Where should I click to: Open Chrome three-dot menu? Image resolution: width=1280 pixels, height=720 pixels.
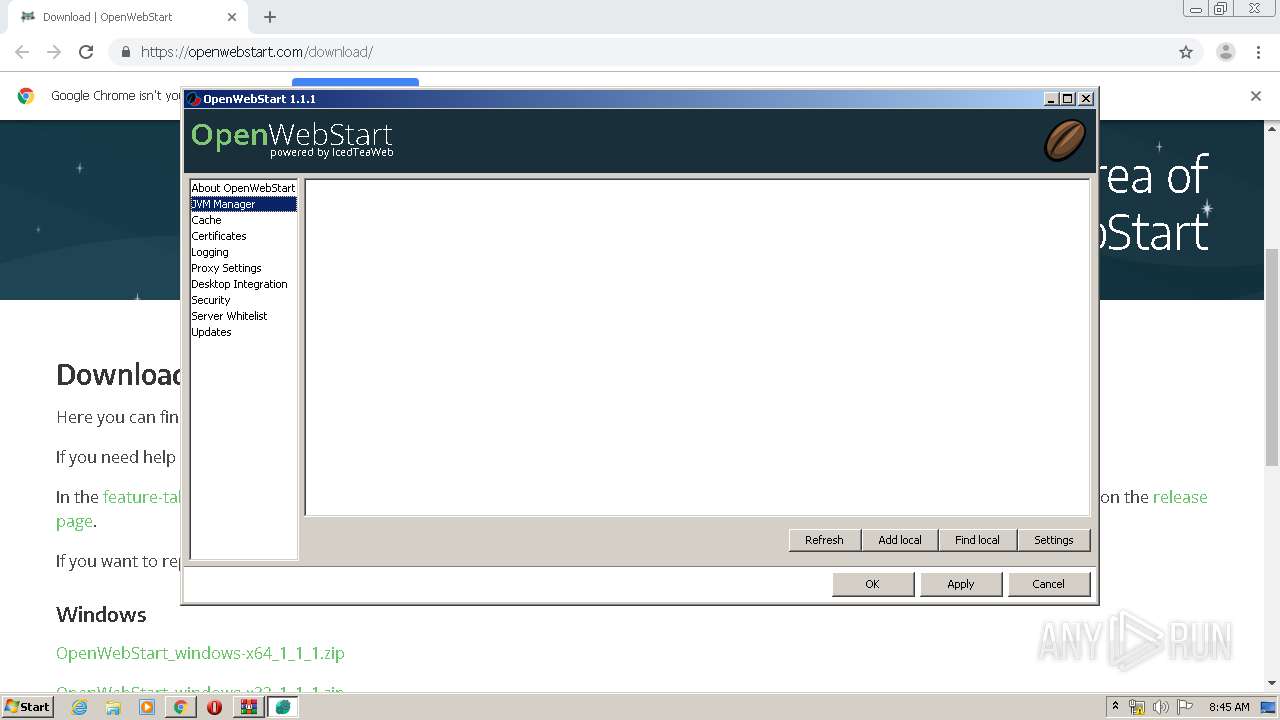pyautogui.click(x=1259, y=52)
